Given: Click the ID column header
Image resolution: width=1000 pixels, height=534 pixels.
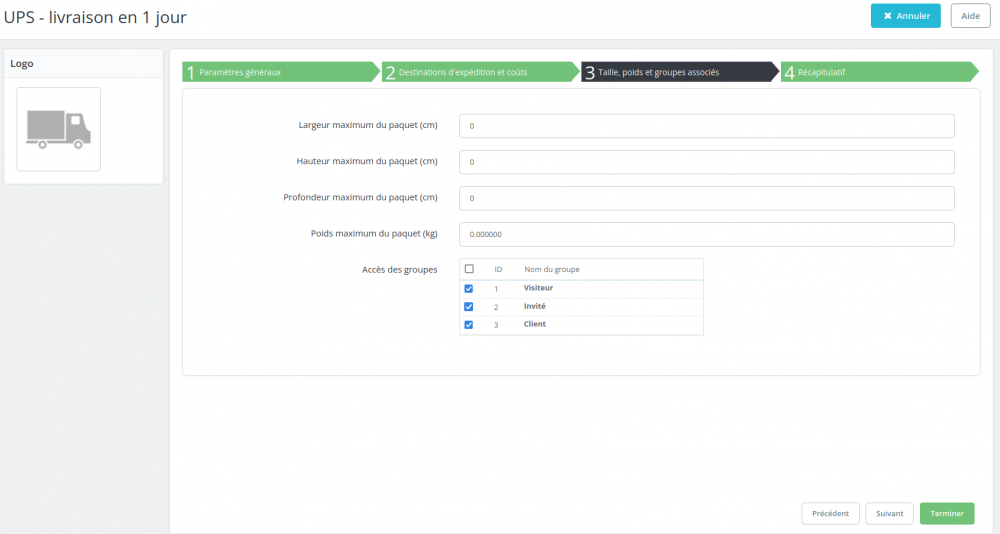Looking at the screenshot, I should 498,269.
